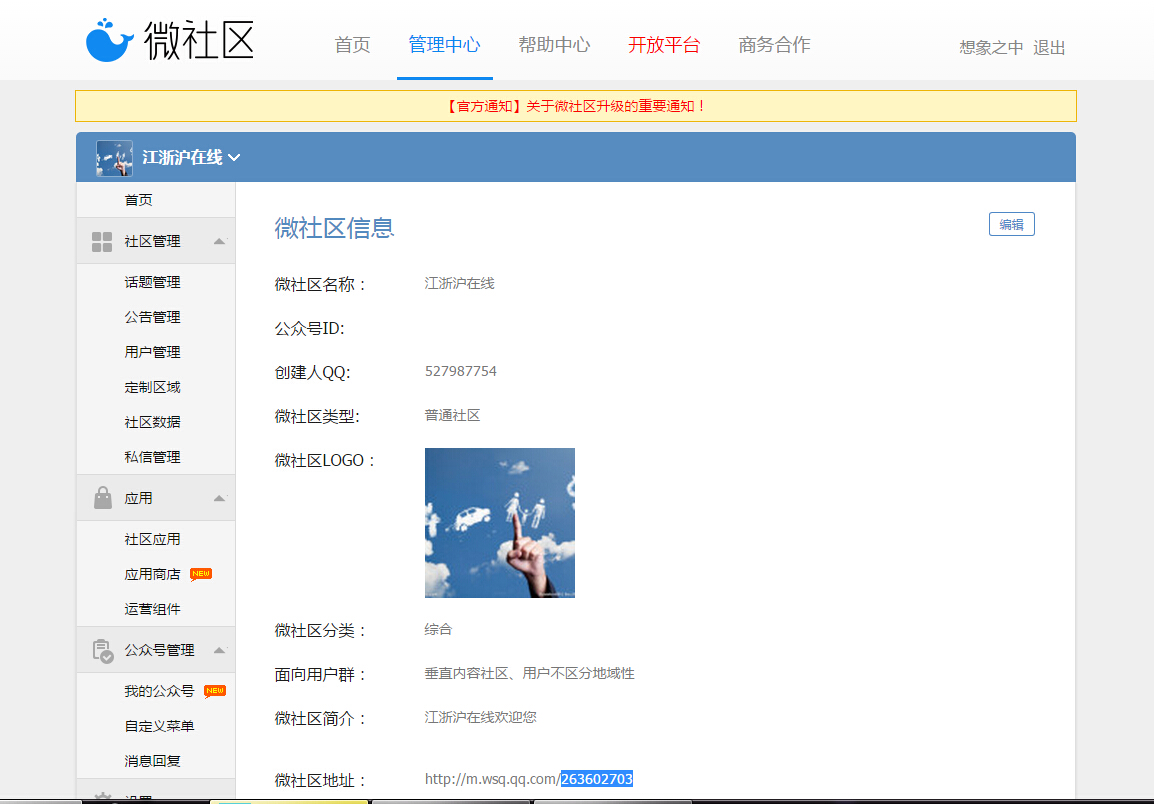This screenshot has height=804, width=1154.
Task: Click the creator QQ number 527987754
Action: tap(461, 371)
